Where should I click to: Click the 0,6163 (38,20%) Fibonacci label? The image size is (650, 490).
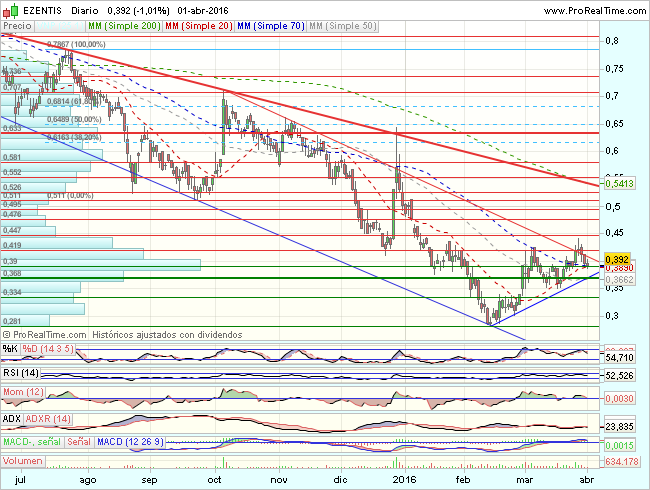pyautogui.click(x=74, y=137)
